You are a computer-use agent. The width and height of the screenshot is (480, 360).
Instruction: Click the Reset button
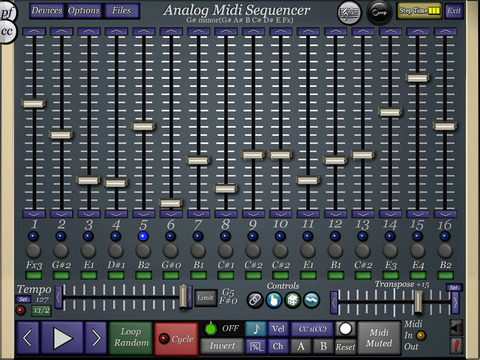click(345, 347)
